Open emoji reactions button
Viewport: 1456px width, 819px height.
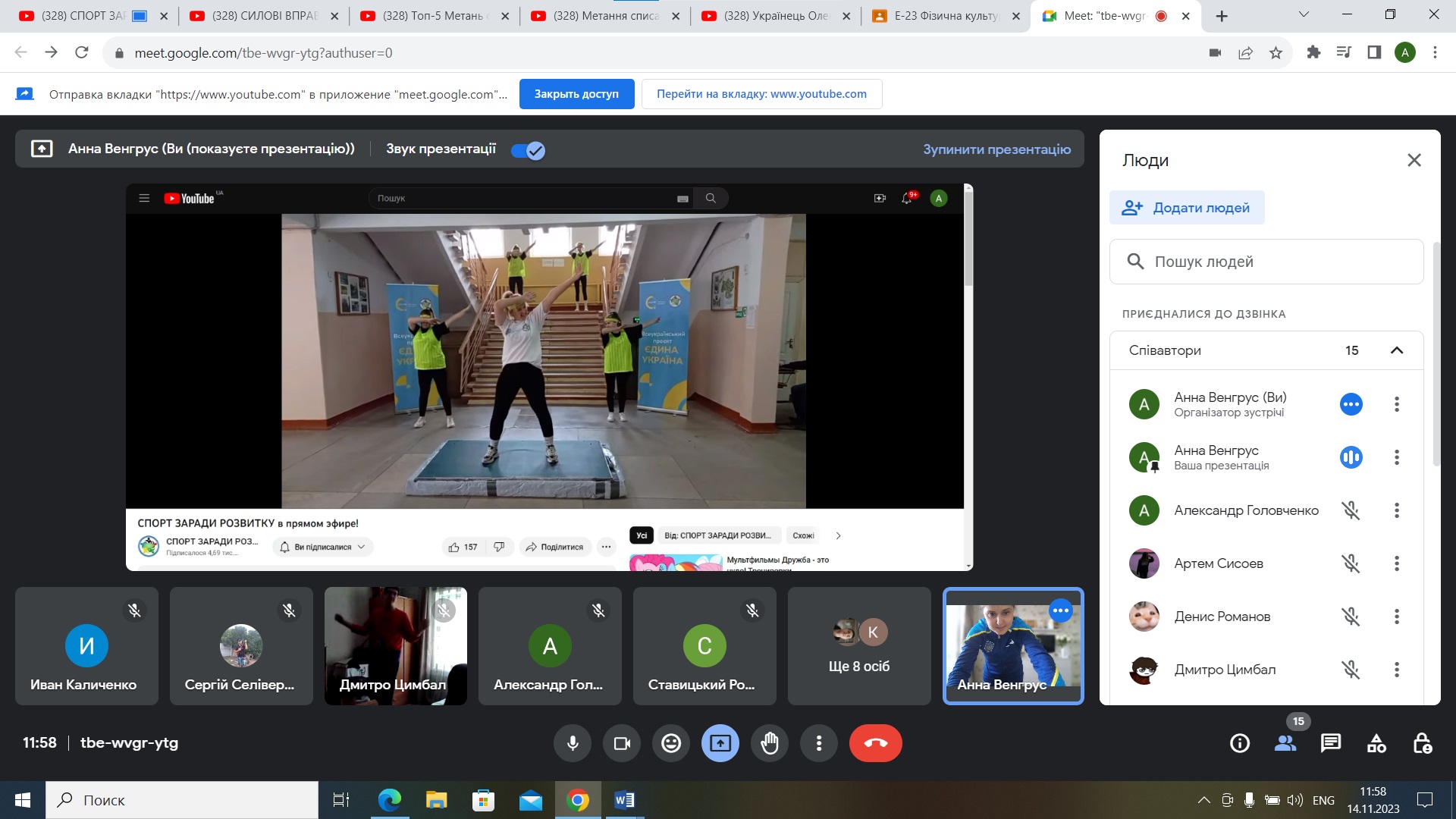(671, 743)
